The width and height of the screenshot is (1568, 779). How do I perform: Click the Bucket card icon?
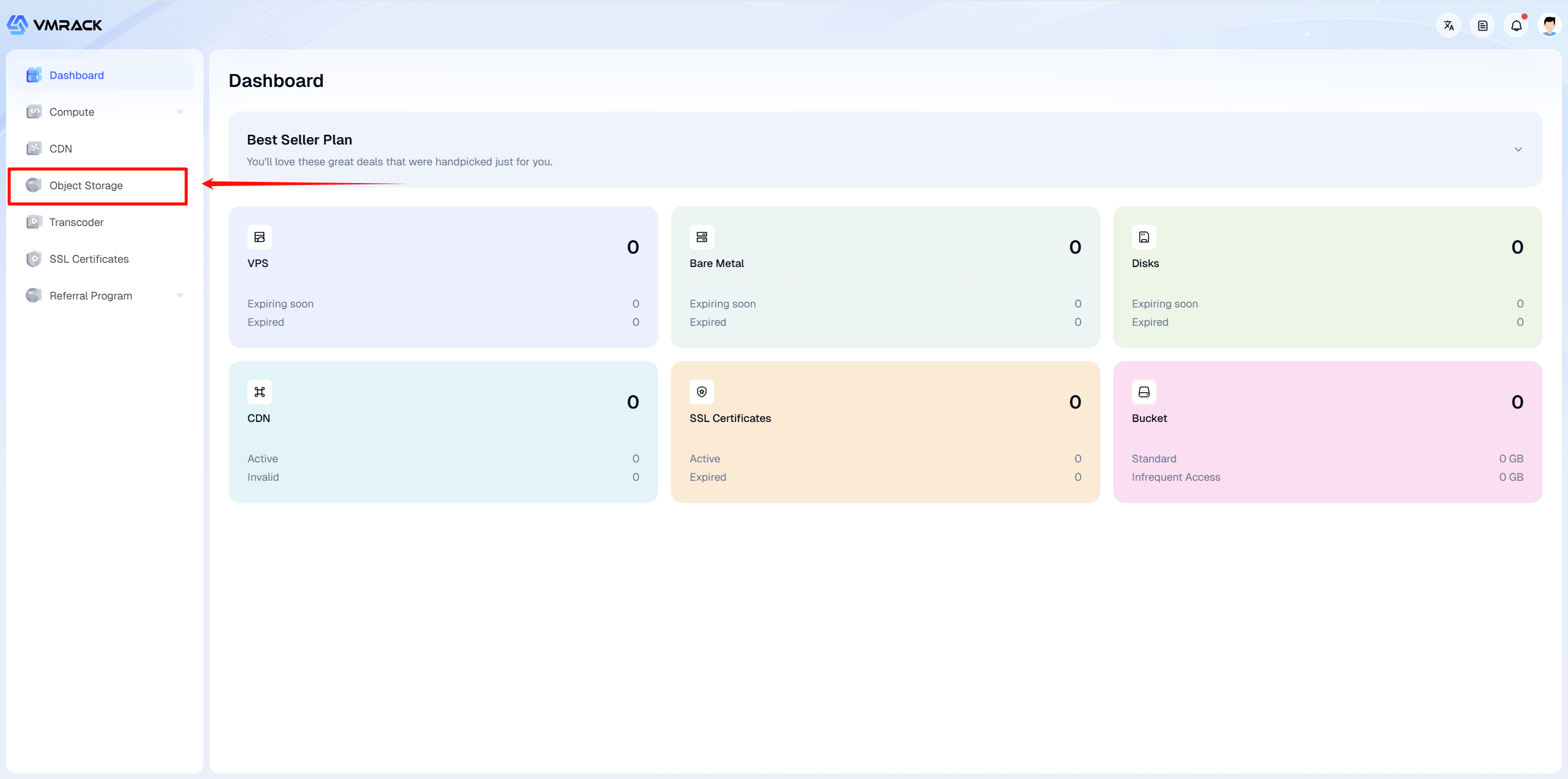tap(1144, 392)
